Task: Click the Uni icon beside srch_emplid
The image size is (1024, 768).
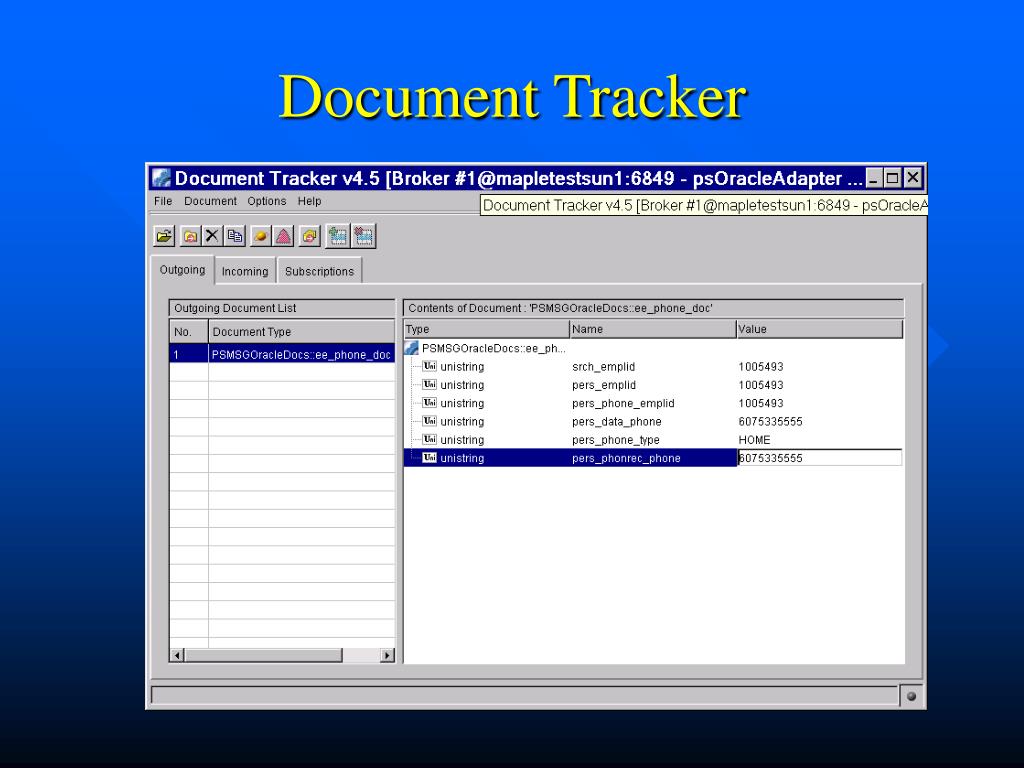Action: coord(429,366)
